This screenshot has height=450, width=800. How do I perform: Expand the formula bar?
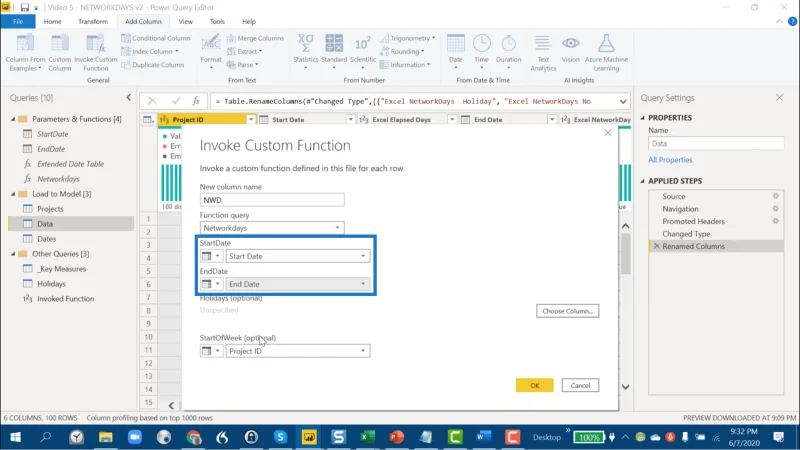pos(623,102)
